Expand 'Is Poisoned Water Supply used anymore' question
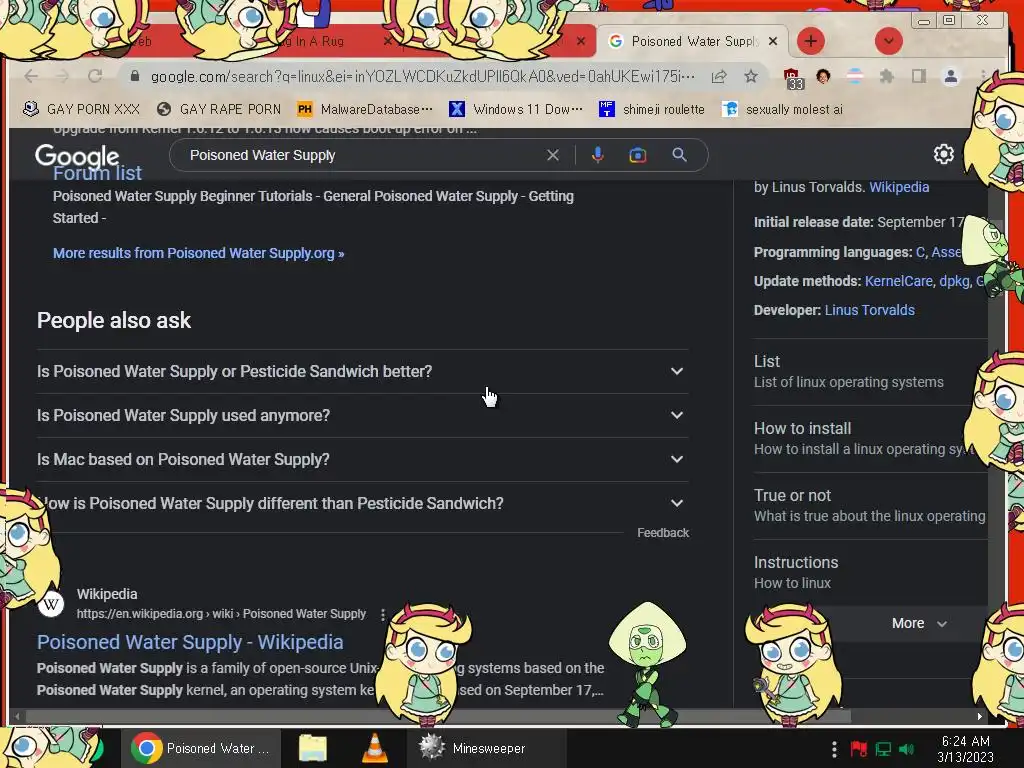The image size is (1024, 768). (362, 415)
